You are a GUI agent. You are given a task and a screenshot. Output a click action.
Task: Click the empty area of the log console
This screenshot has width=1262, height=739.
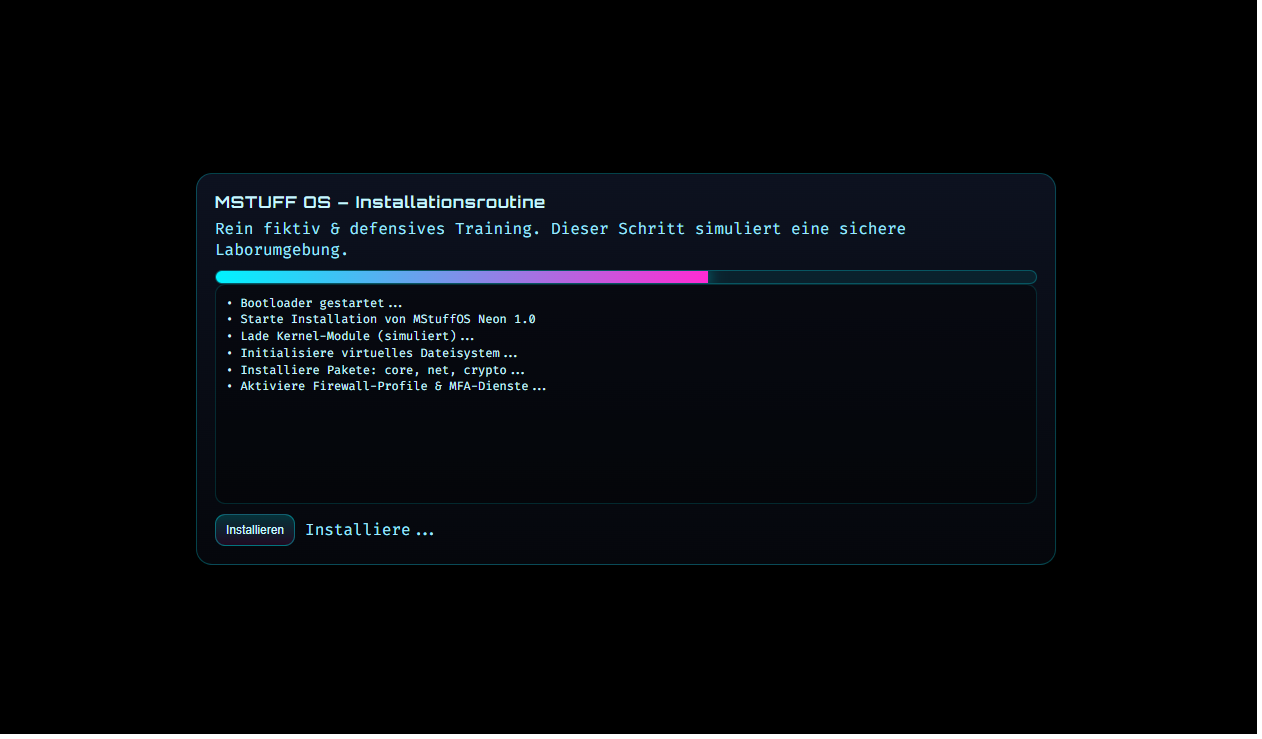click(x=625, y=450)
